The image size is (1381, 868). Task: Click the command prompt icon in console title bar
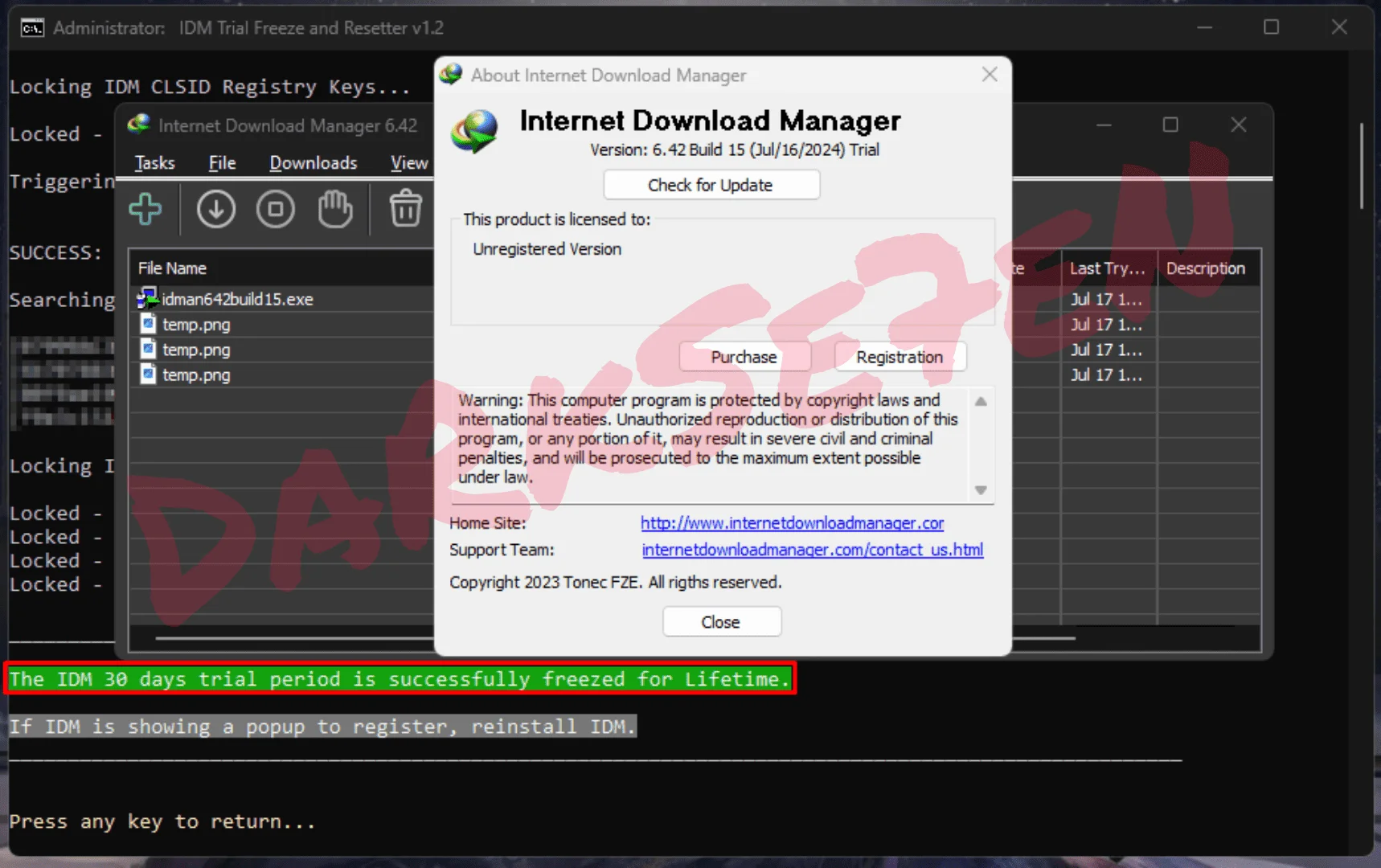pos(32,28)
